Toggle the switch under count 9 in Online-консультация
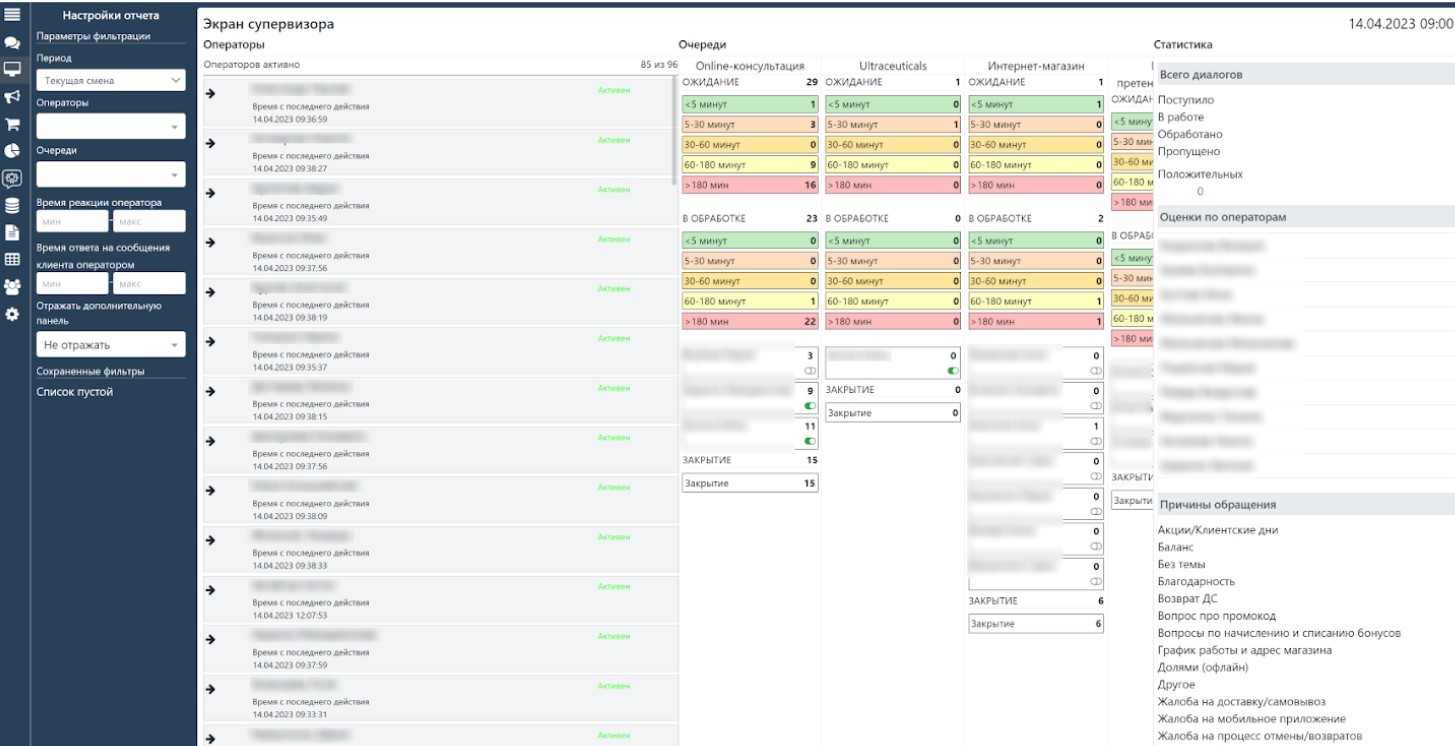 810,406
